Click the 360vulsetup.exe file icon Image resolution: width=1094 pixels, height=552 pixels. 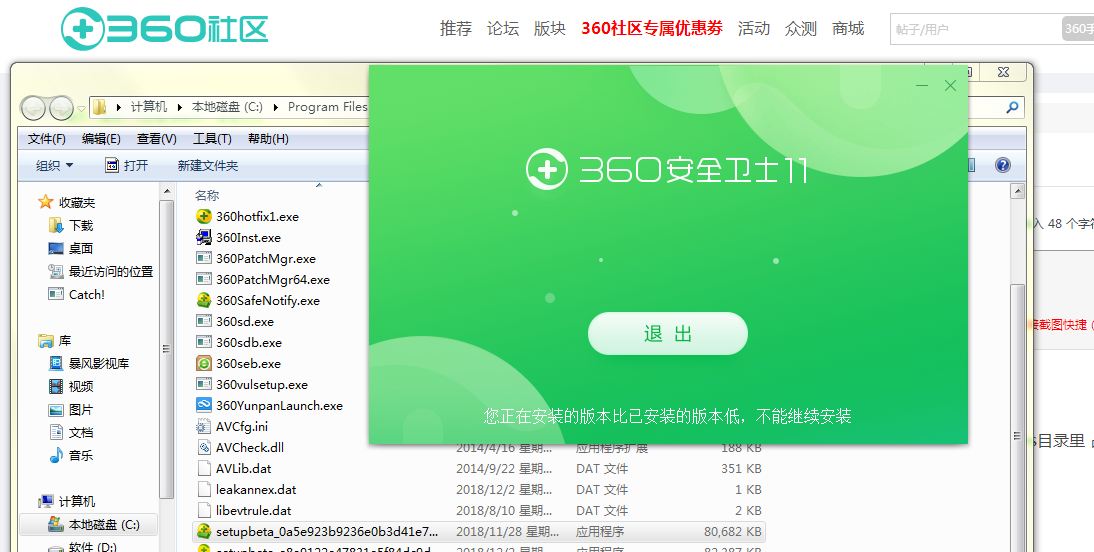coord(204,384)
